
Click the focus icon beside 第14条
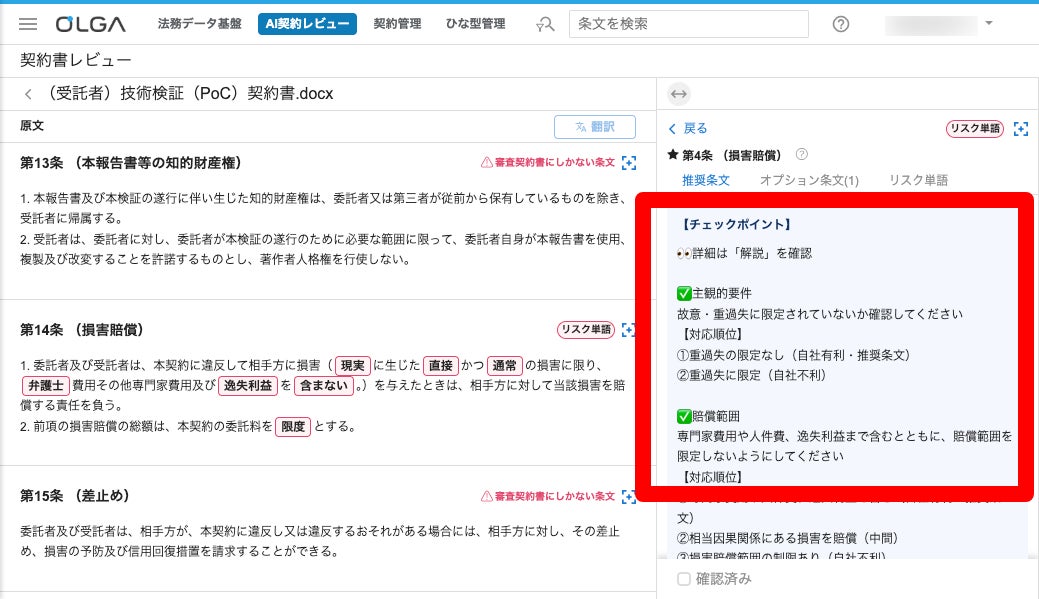point(629,330)
